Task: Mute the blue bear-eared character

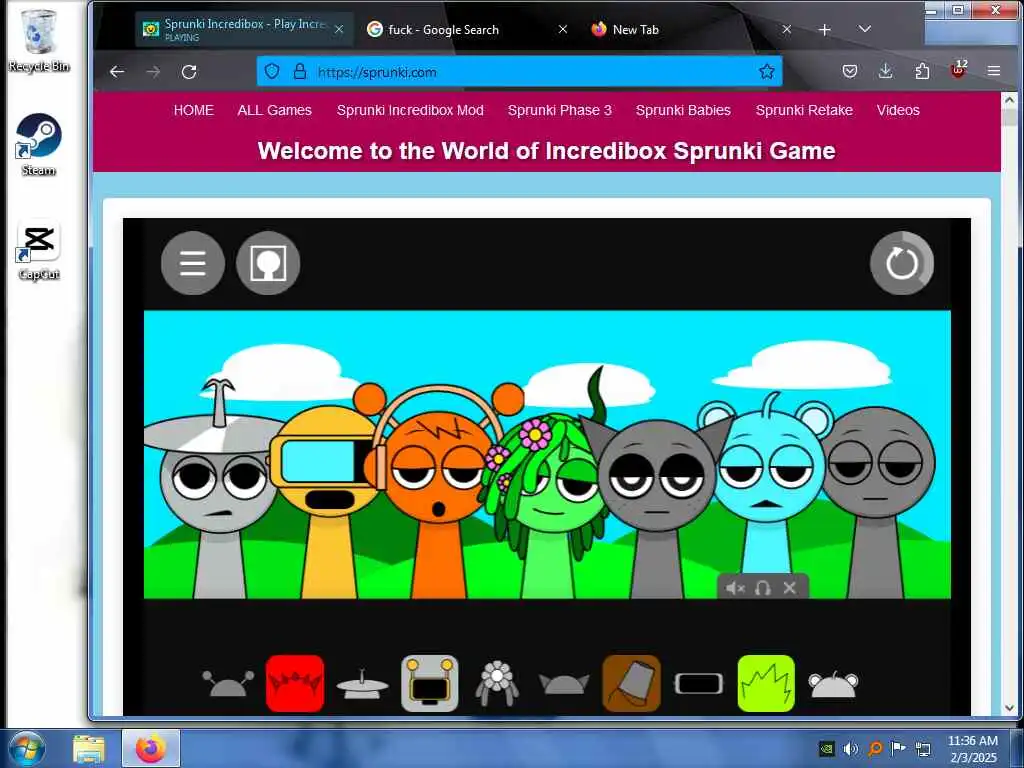Action: click(x=735, y=588)
